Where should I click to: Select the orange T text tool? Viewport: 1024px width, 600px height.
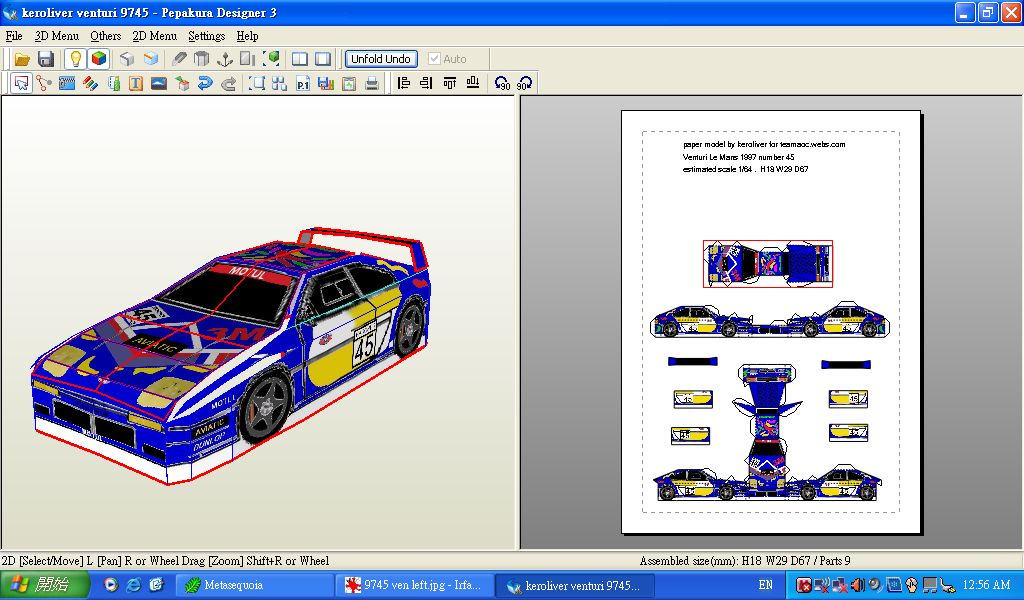[x=136, y=84]
